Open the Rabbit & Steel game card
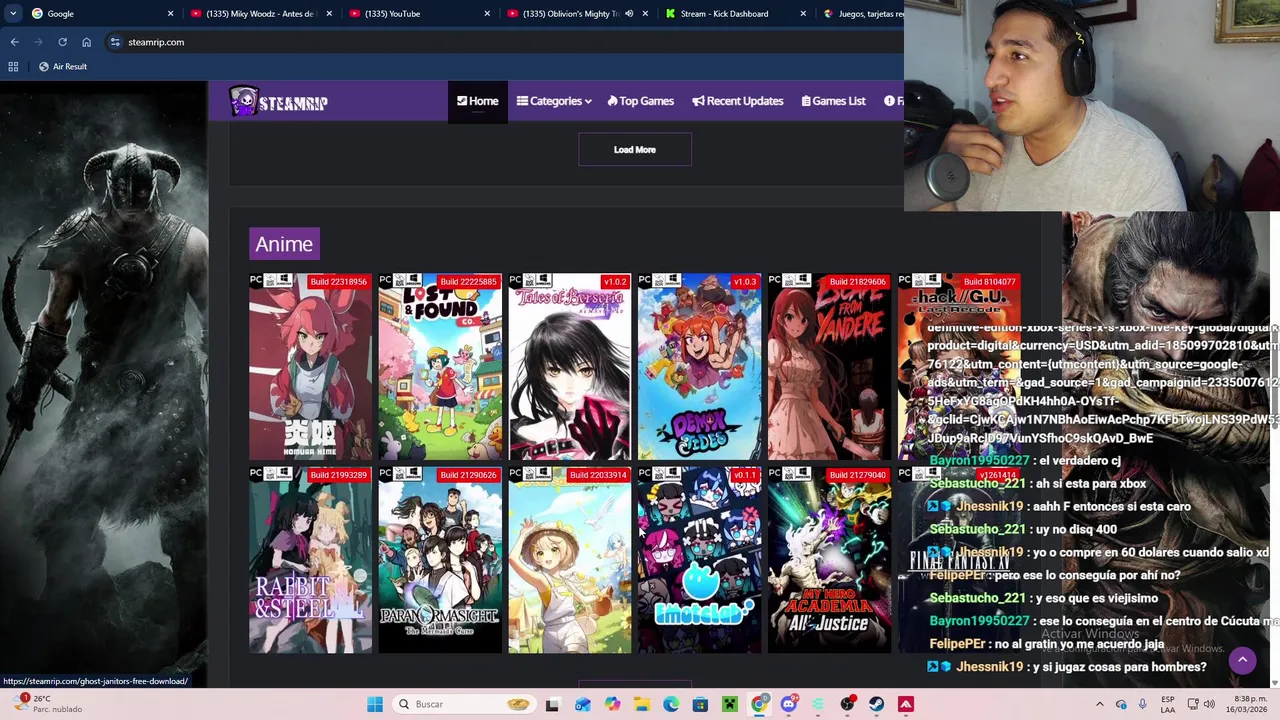The width and height of the screenshot is (1280, 720). point(310,560)
